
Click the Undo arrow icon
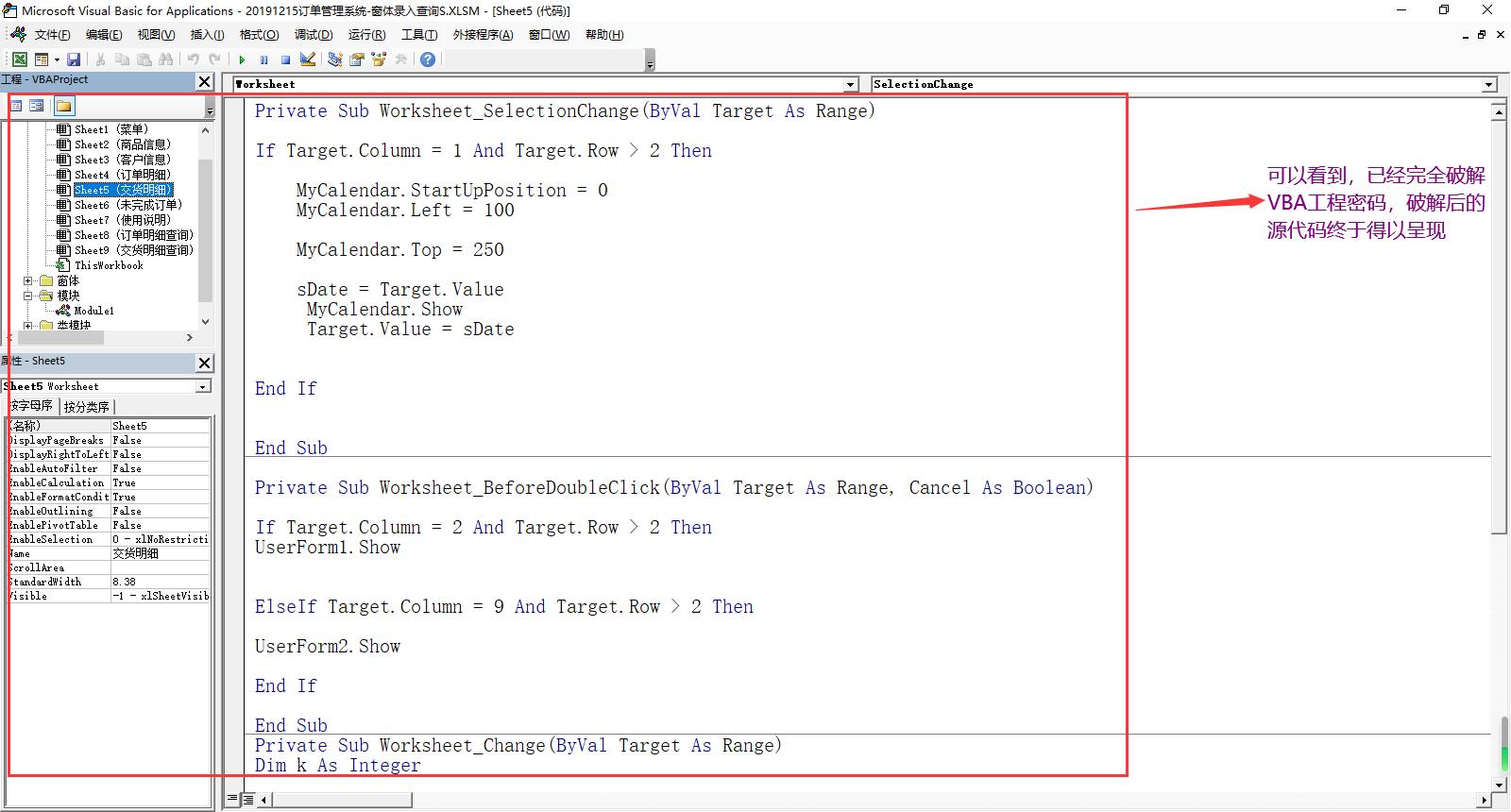(194, 59)
